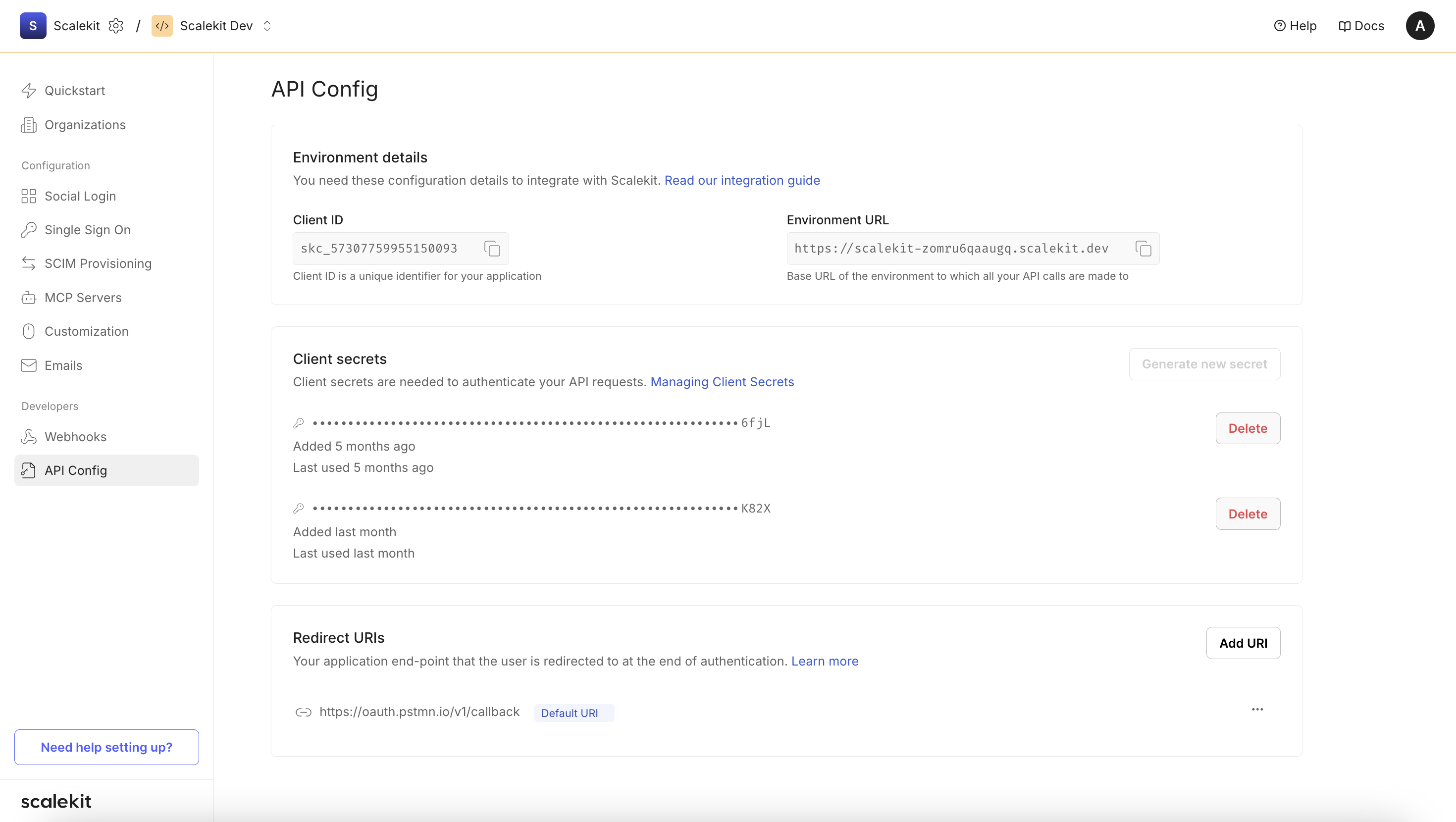Open workspace settings gear icon
This screenshot has height=822, width=1456.
(116, 26)
